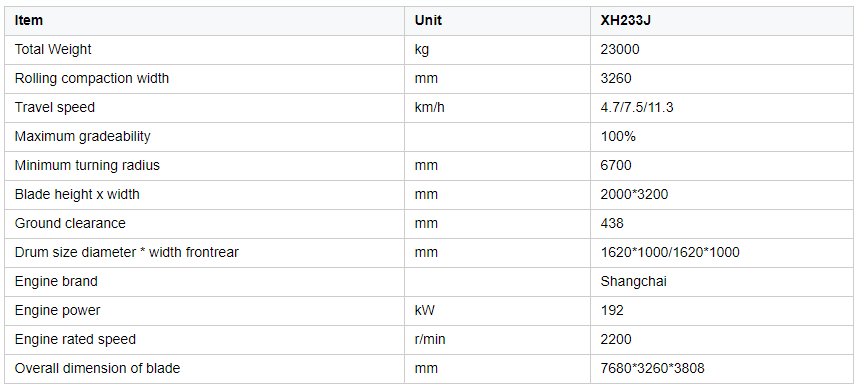This screenshot has height=390, width=859.
Task: Select the r/min unit cell
Action: point(430,340)
